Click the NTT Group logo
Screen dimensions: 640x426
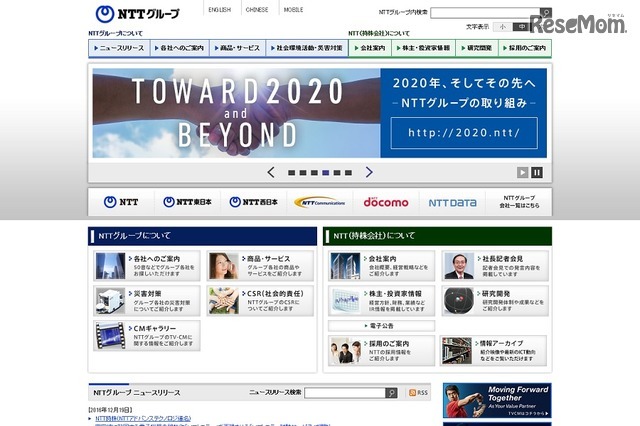[x=138, y=14]
